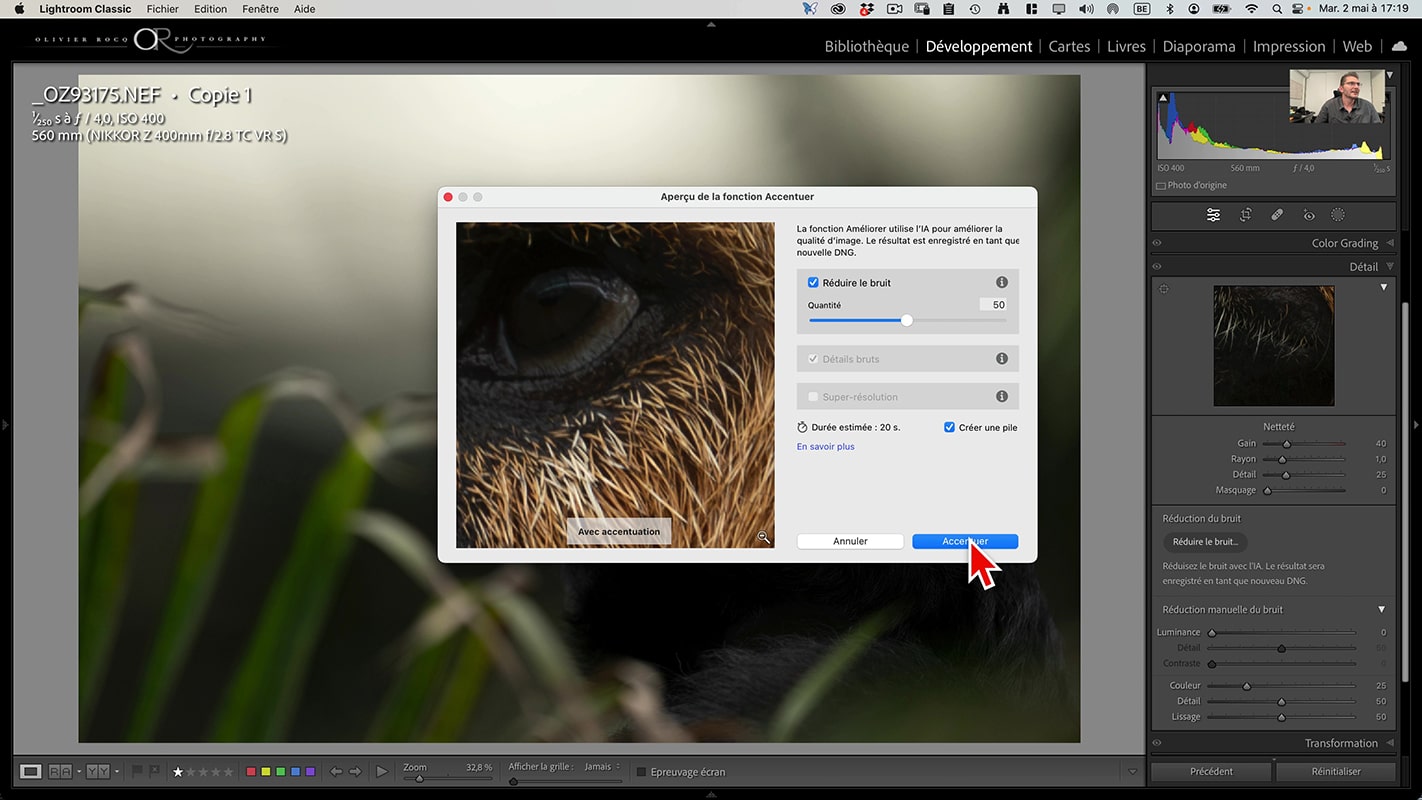
Task: Toggle the histogram shadow clipping triangle
Action: click(x=1163, y=96)
